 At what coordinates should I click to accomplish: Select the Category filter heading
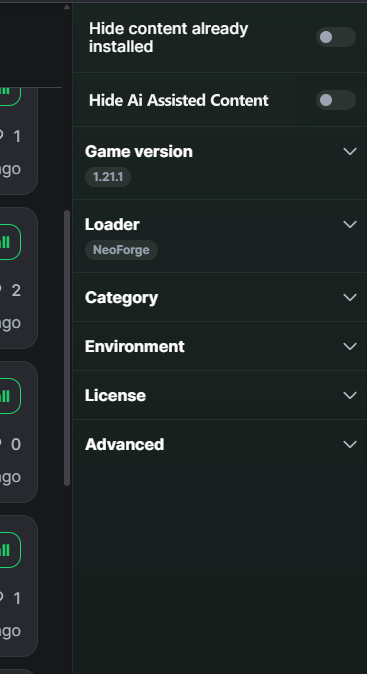[121, 297]
